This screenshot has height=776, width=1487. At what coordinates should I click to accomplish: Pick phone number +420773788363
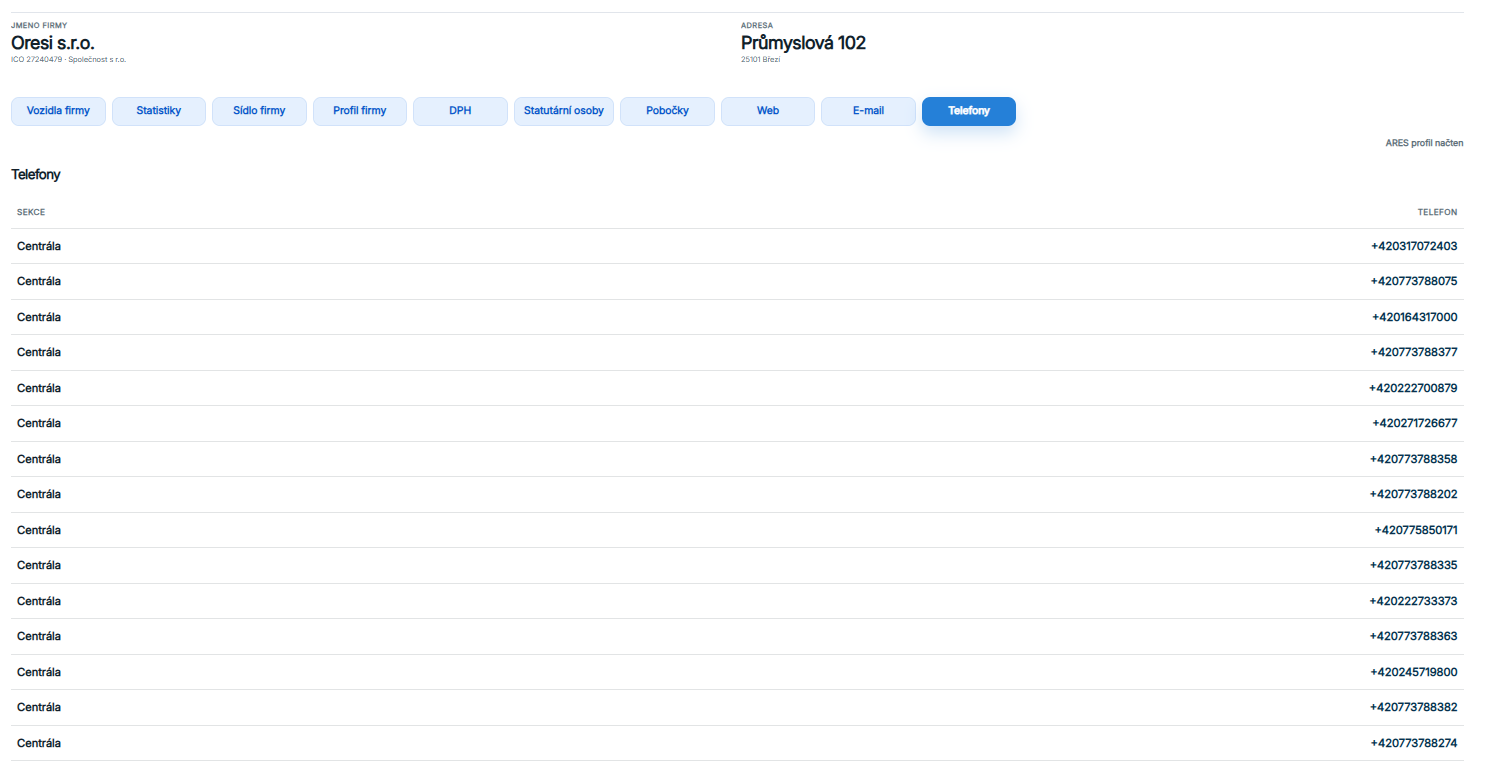[x=1414, y=637]
